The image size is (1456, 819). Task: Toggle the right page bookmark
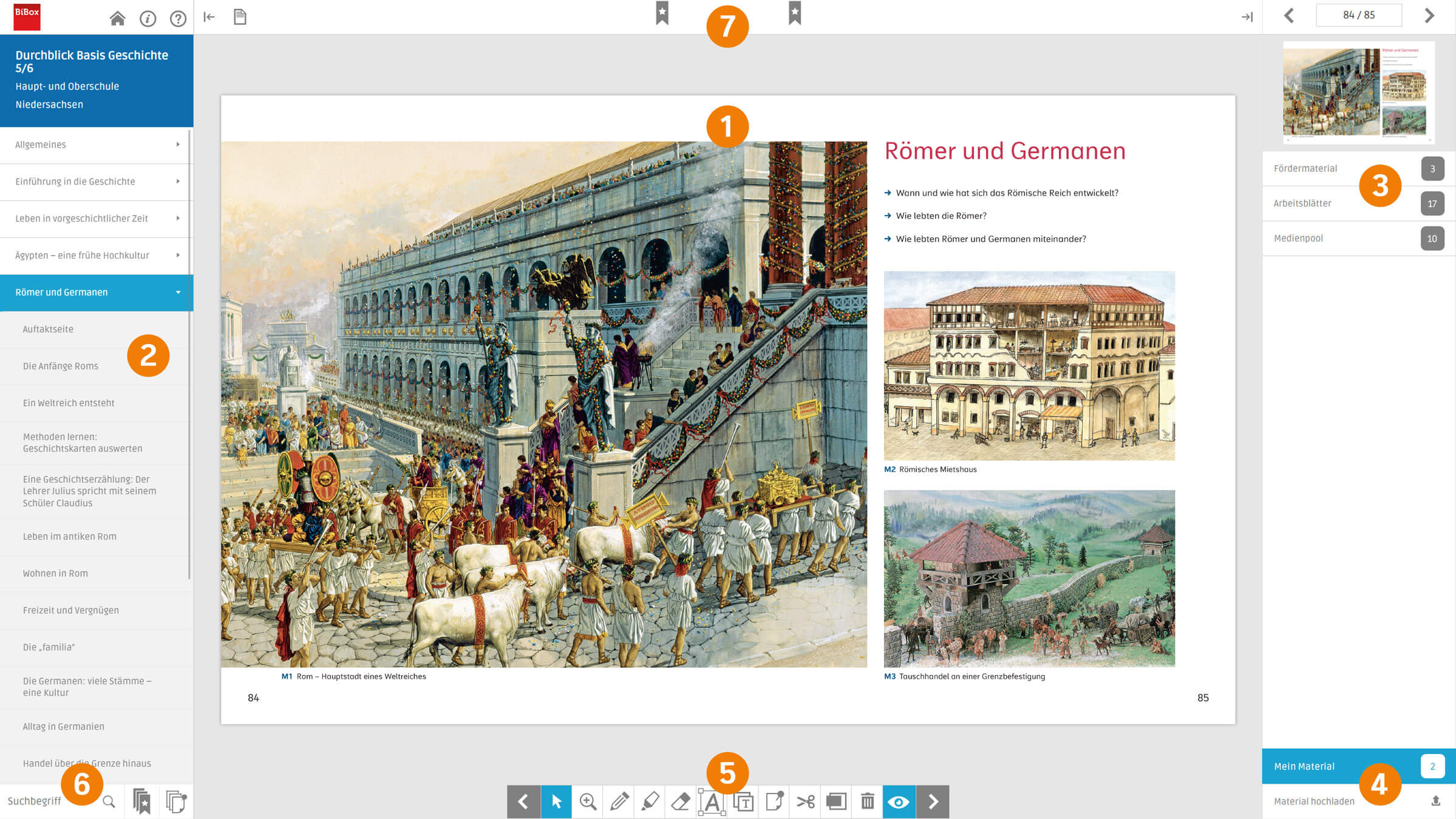click(795, 13)
